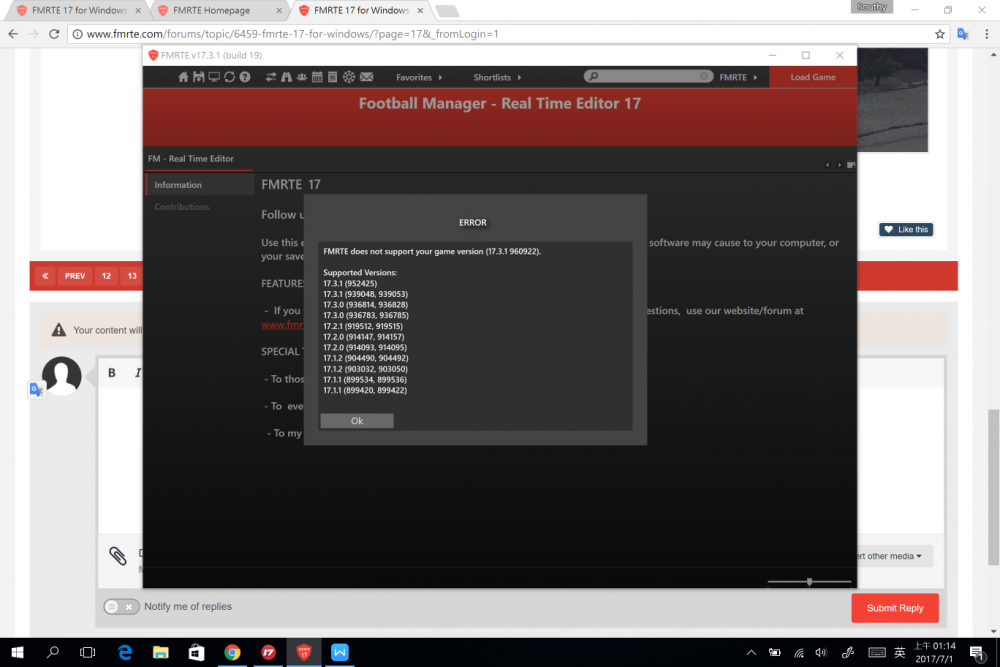Reload the browser page
This screenshot has height=667, width=1000.
coord(54,34)
